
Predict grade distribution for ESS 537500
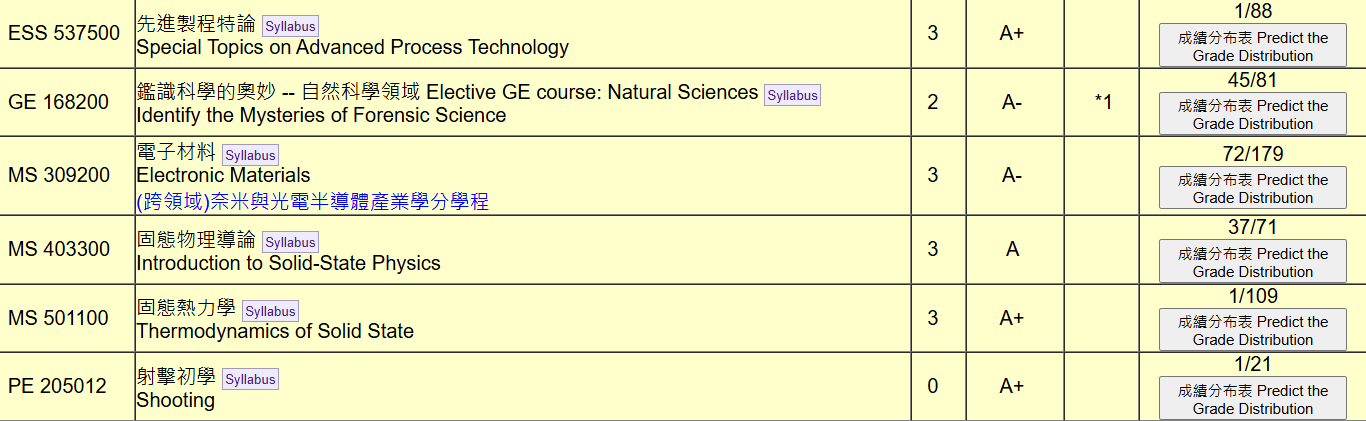[1252, 47]
